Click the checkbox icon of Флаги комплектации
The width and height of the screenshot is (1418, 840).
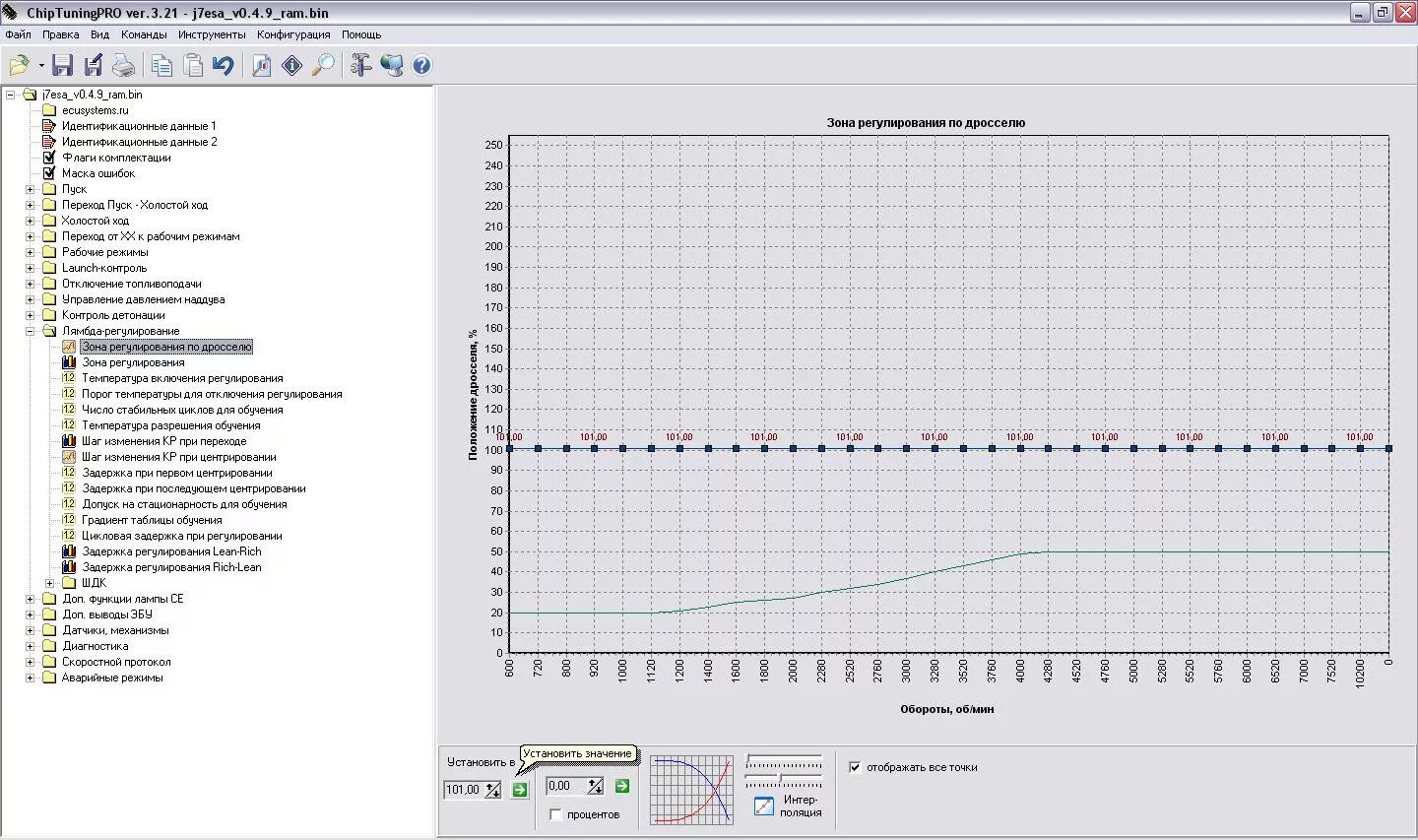point(49,158)
